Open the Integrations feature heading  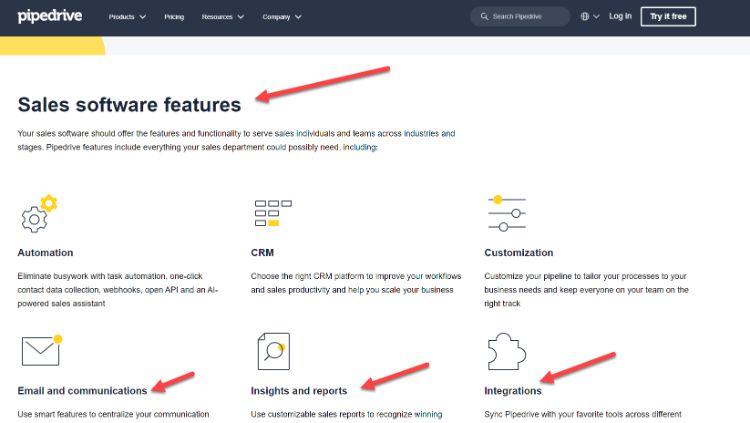click(513, 390)
